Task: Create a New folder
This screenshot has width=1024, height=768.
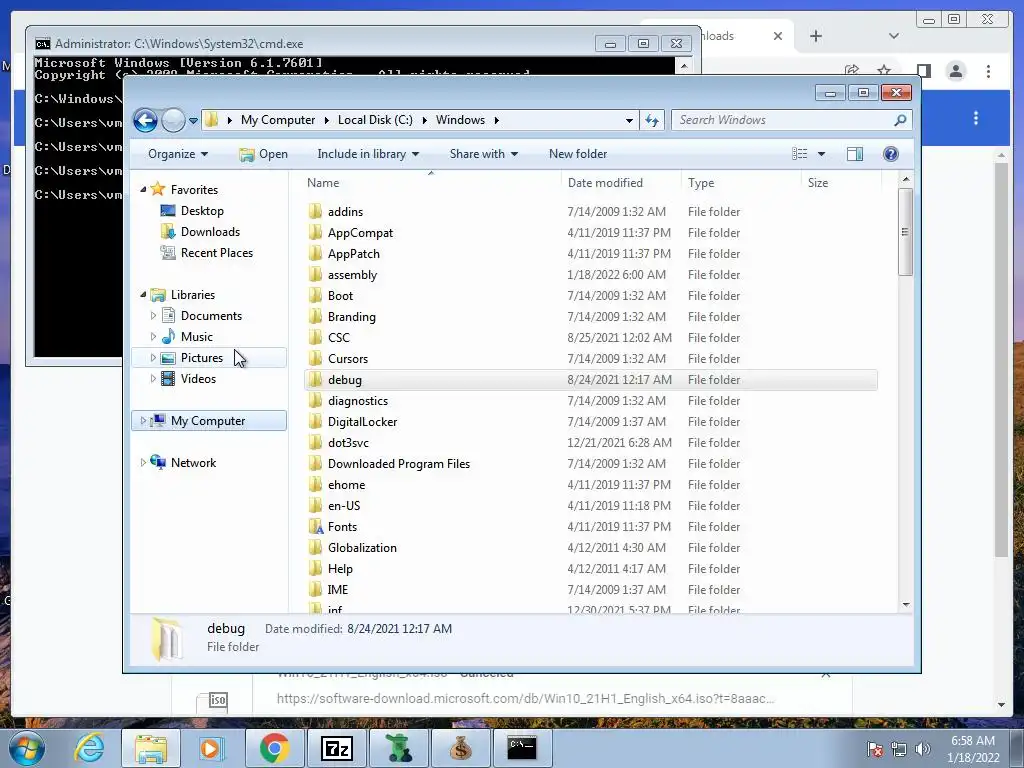Action: click(x=578, y=154)
